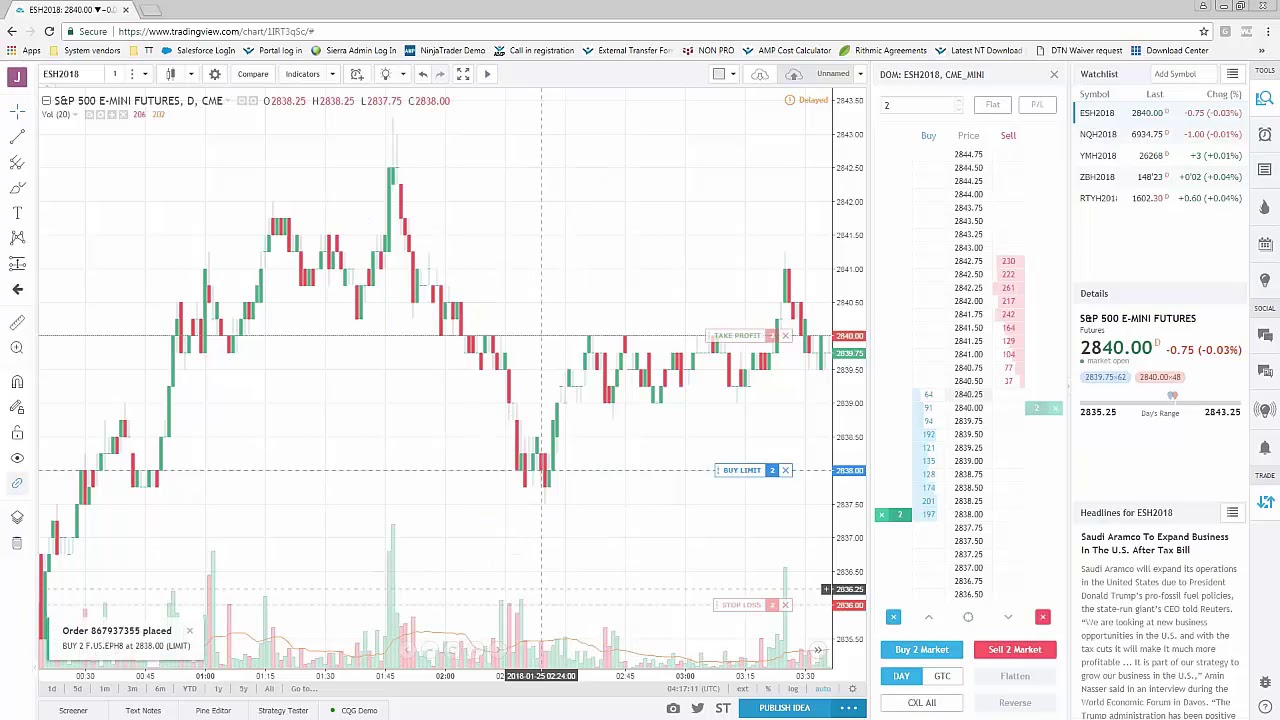Click Sell 2 Market button
The width and height of the screenshot is (1280, 720).
point(1015,650)
